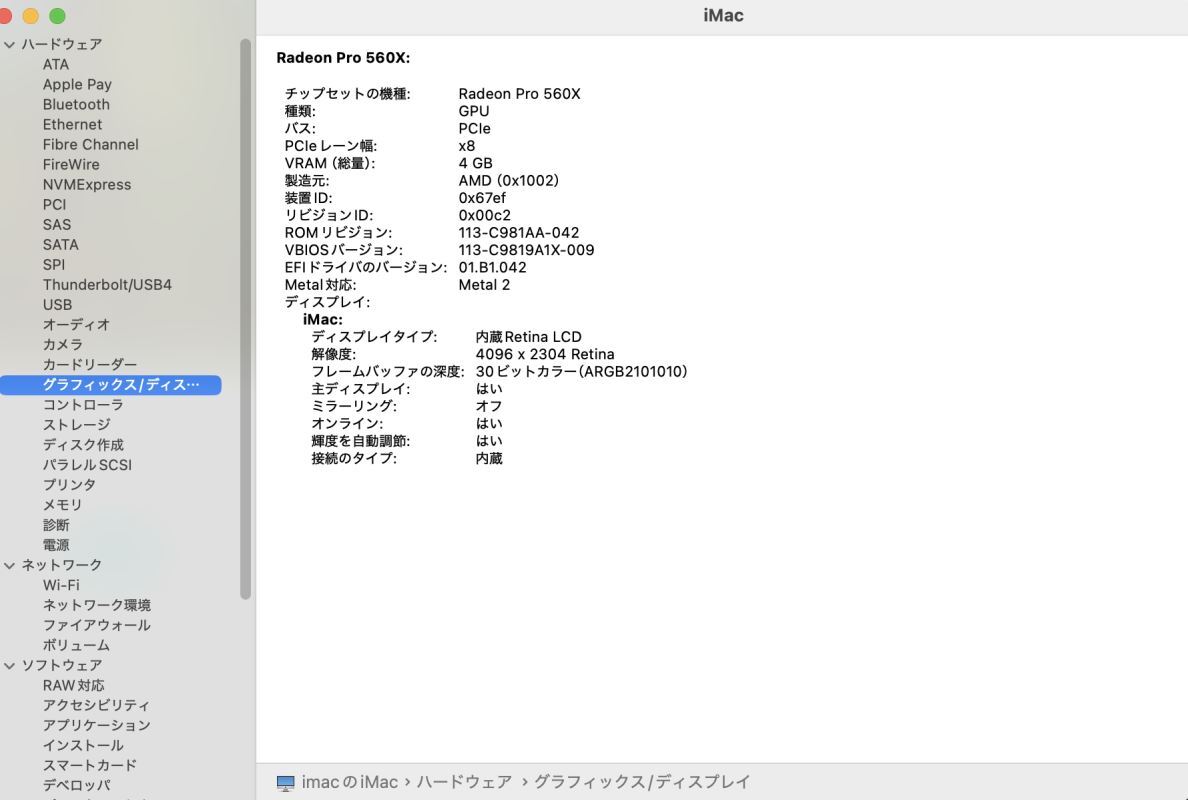The image size is (1188, 800).
Task: Click the yellow minimize window button
Action: point(30,16)
